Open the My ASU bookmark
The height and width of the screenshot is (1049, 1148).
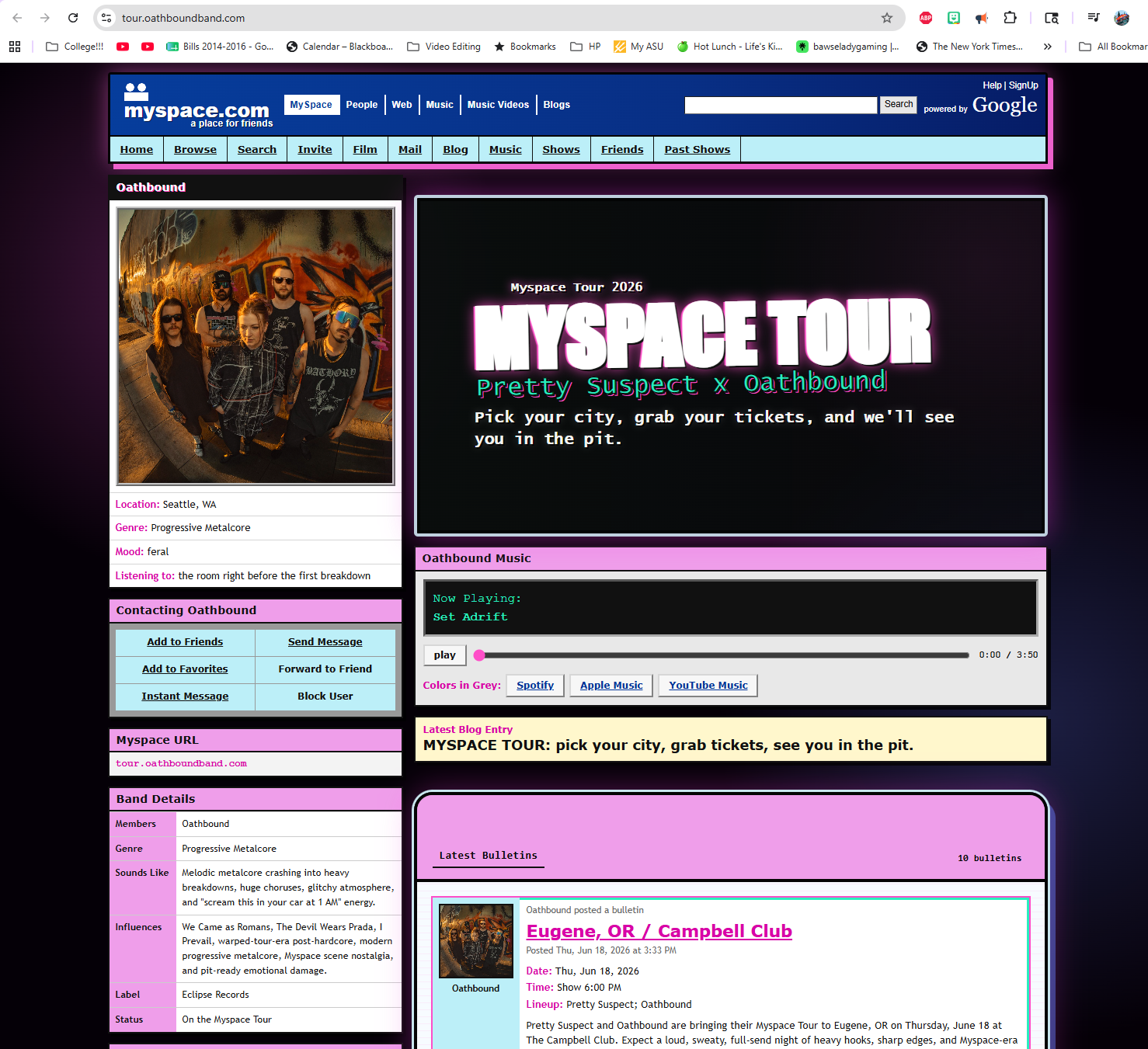coord(638,47)
